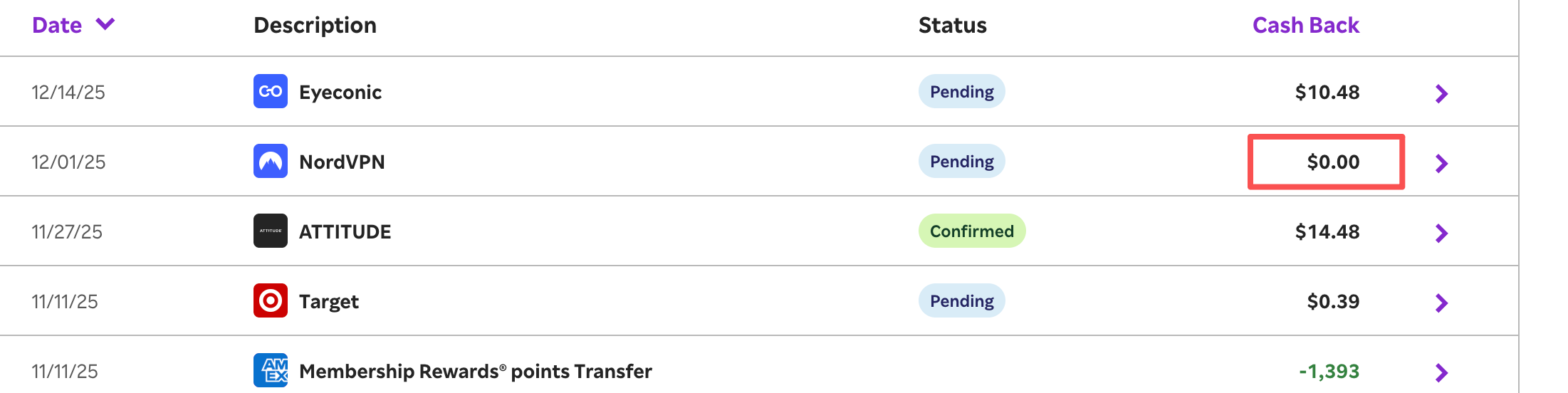The image size is (1568, 393).
Task: Expand NordVPN transaction with chevron arrow
Action: [1441, 163]
